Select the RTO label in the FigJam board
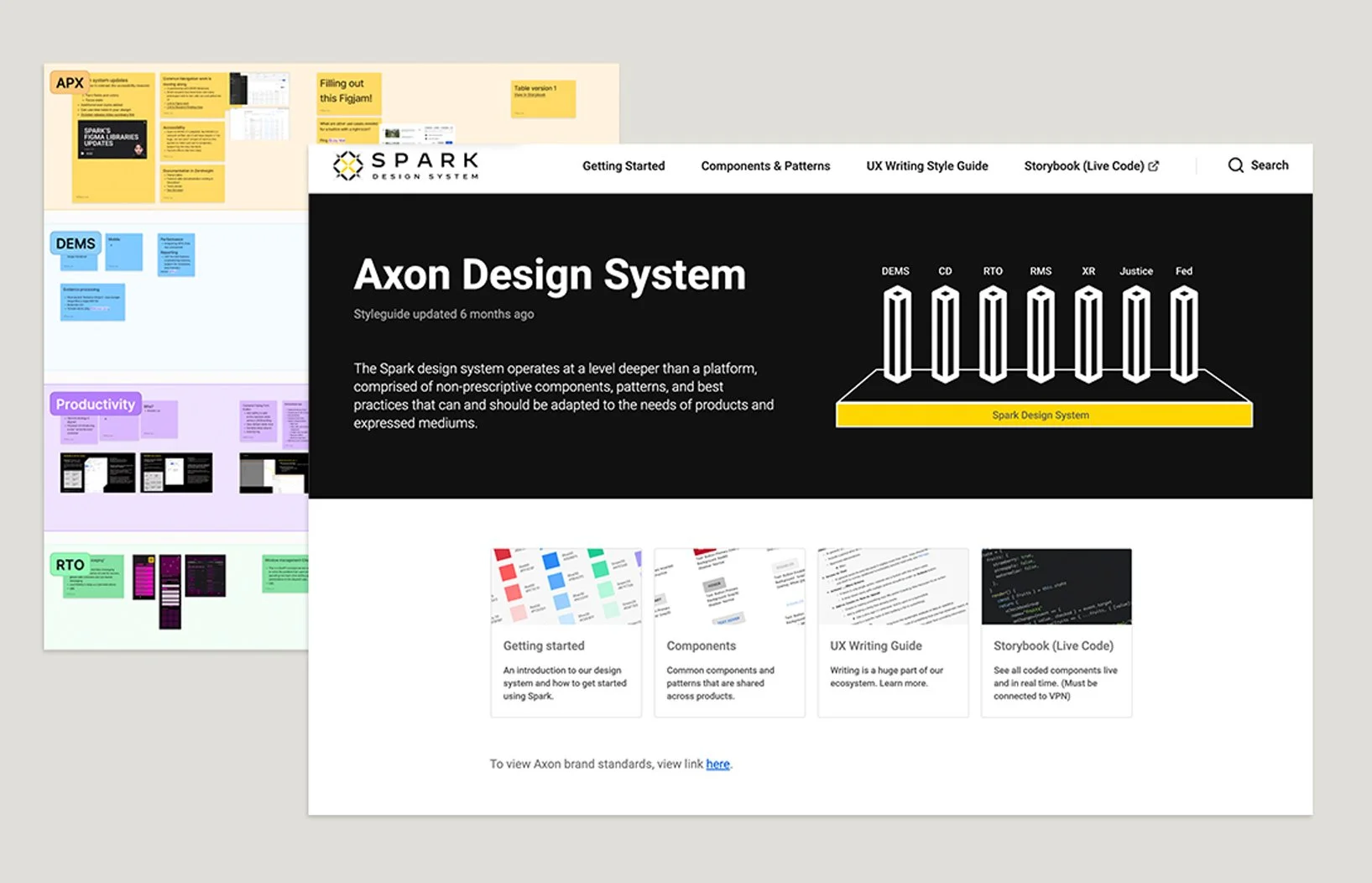 [70, 565]
